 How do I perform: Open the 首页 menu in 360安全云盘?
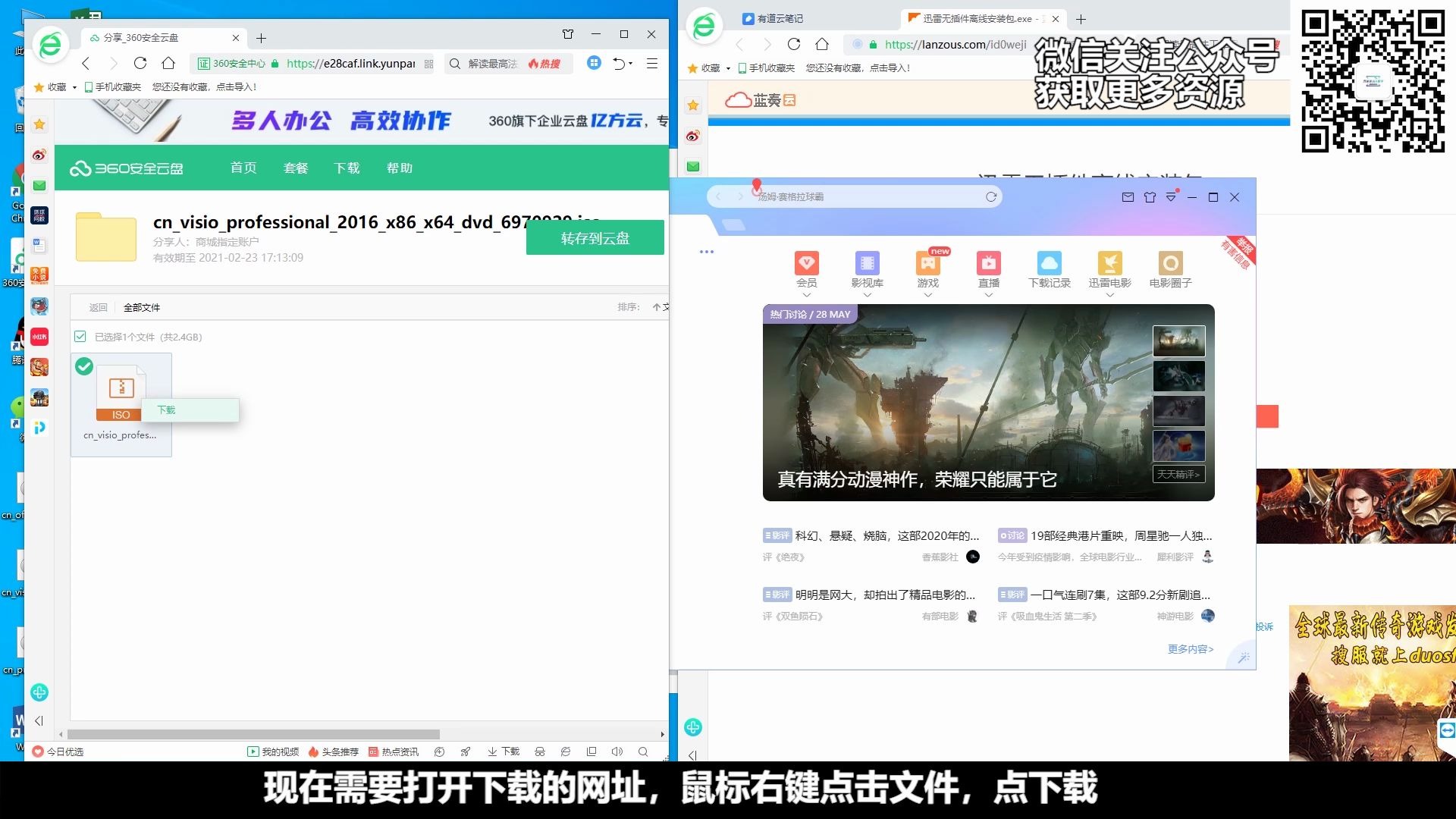243,168
